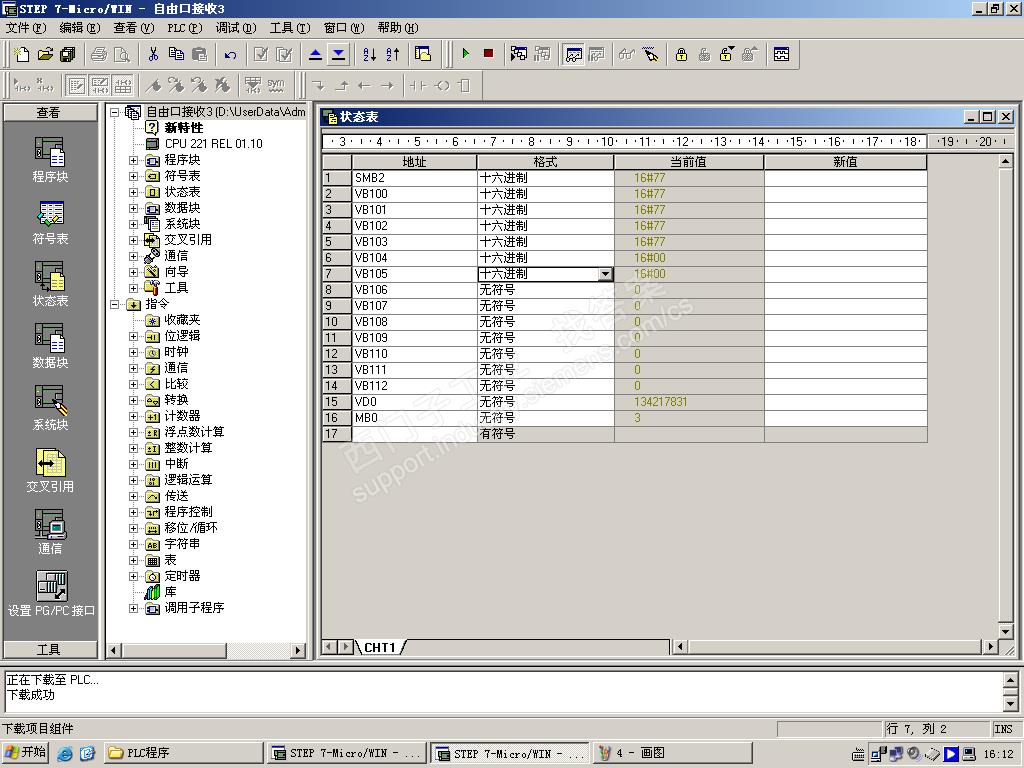Click the 查看 bar header button
Screen dimensions: 1024x768
pos(50,112)
